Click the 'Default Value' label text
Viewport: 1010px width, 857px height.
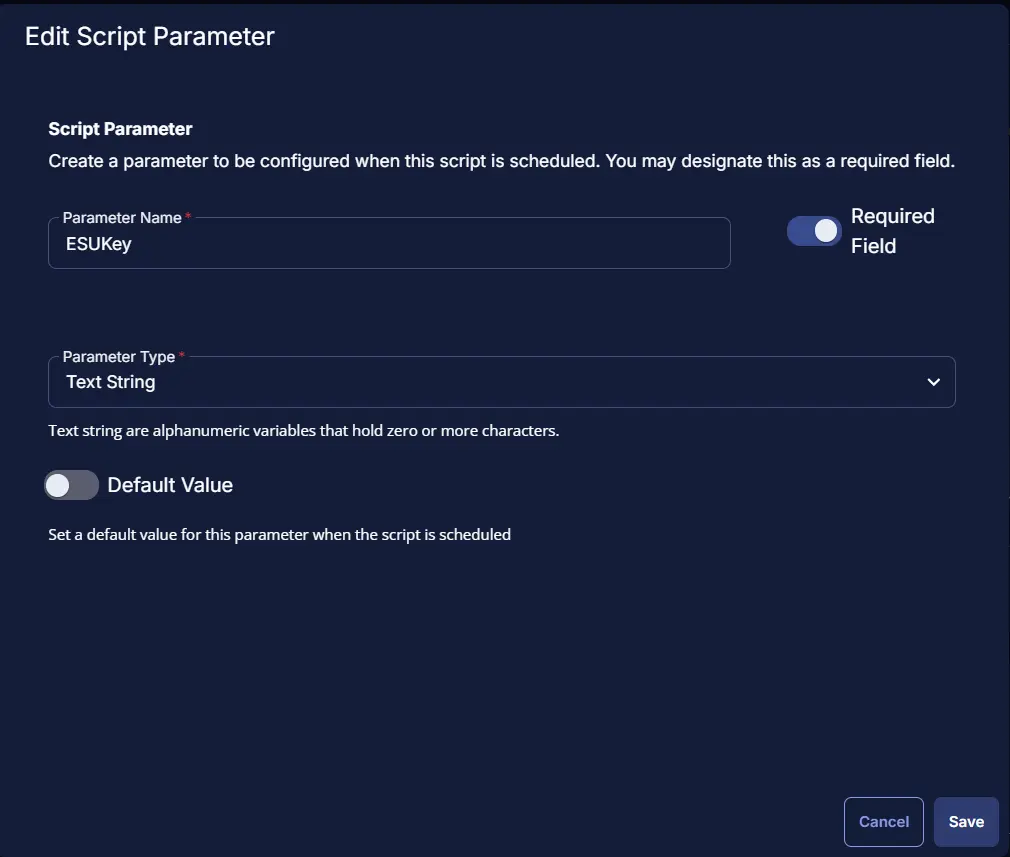[x=170, y=485]
